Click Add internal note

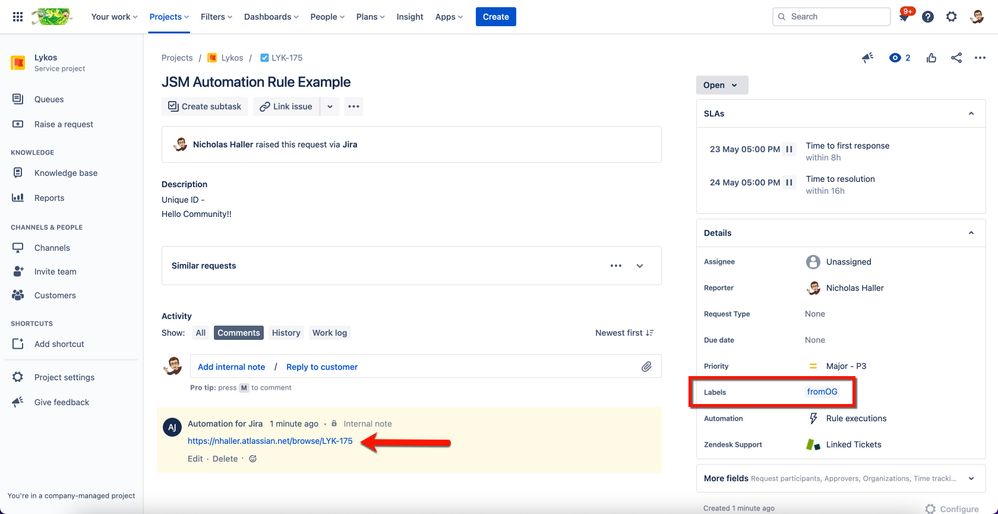[x=231, y=367]
